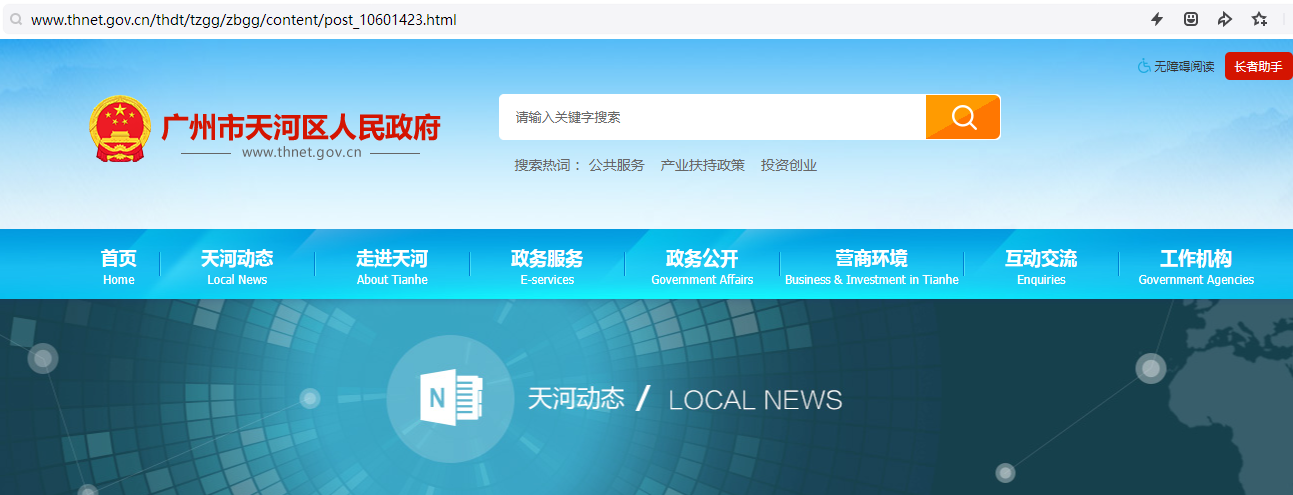
Task: Click the national emblem logo
Action: (x=119, y=130)
